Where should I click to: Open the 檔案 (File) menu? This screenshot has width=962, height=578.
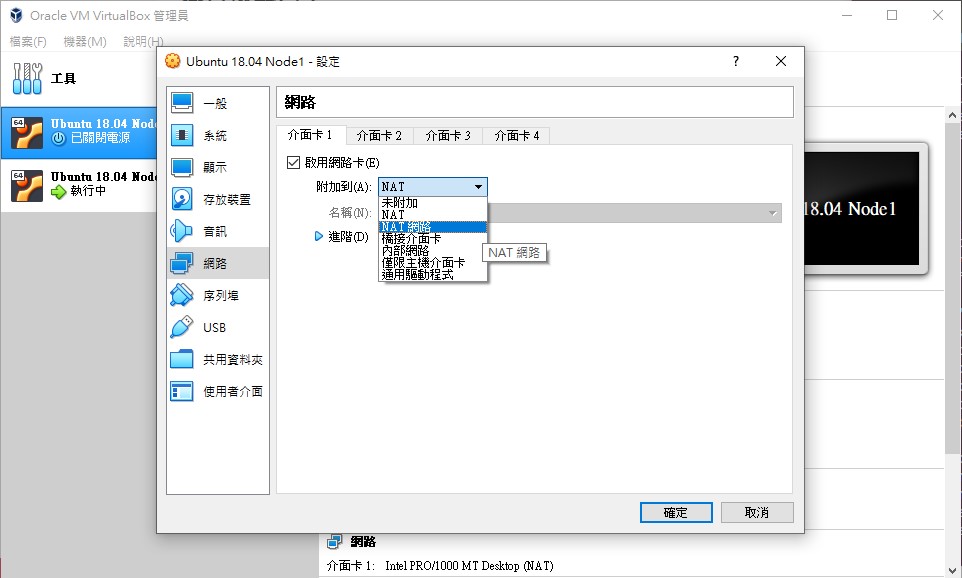[x=28, y=42]
